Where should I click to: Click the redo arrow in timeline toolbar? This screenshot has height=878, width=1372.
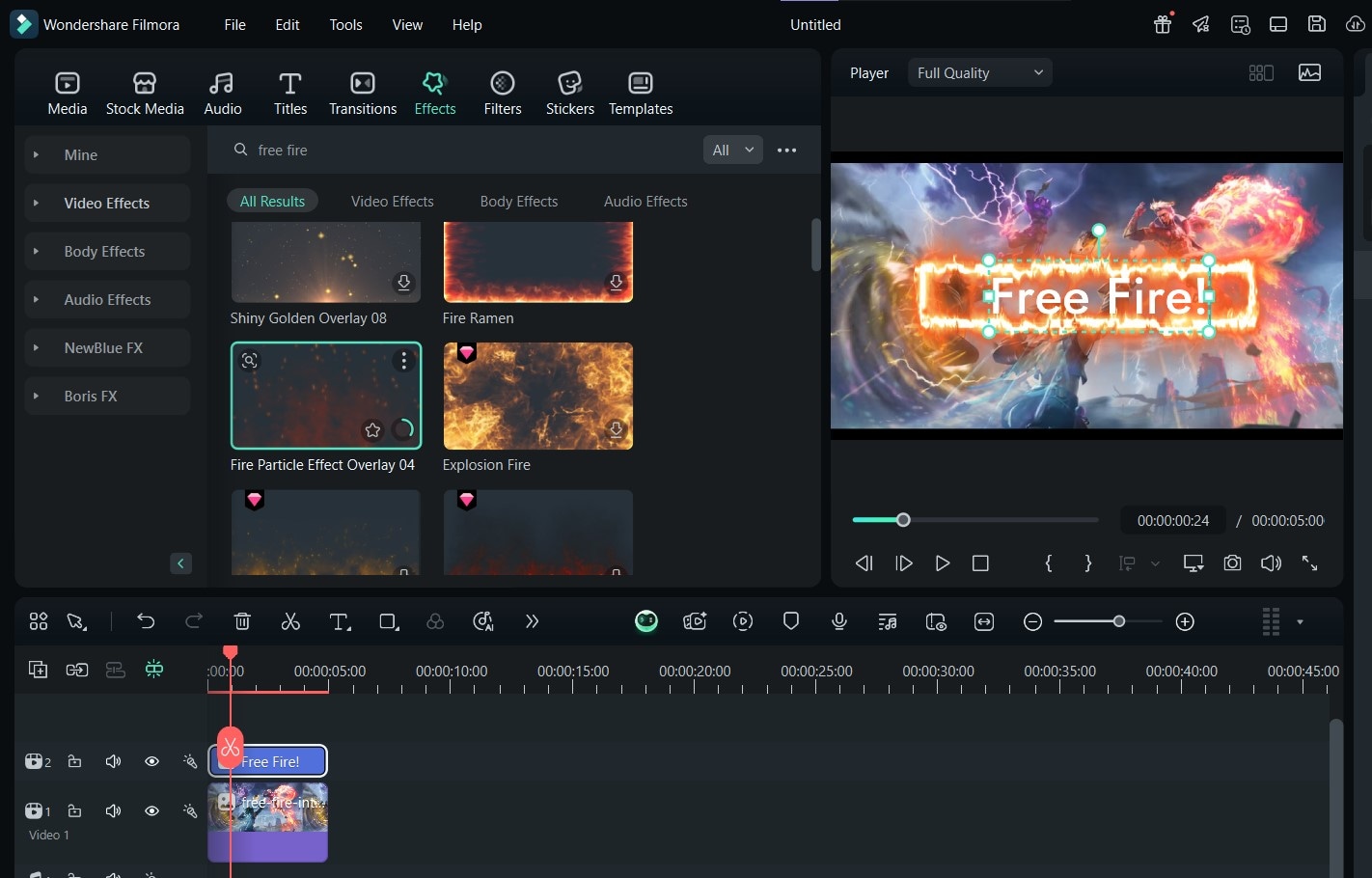tap(194, 621)
